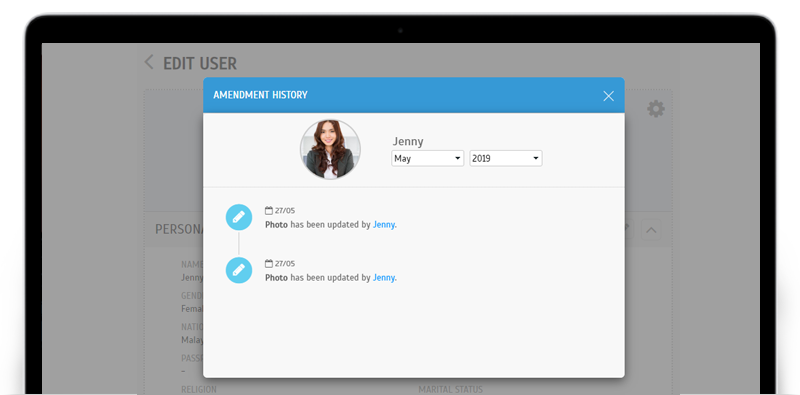
Task: Click the first pencil edit icon in timeline
Action: (239, 217)
